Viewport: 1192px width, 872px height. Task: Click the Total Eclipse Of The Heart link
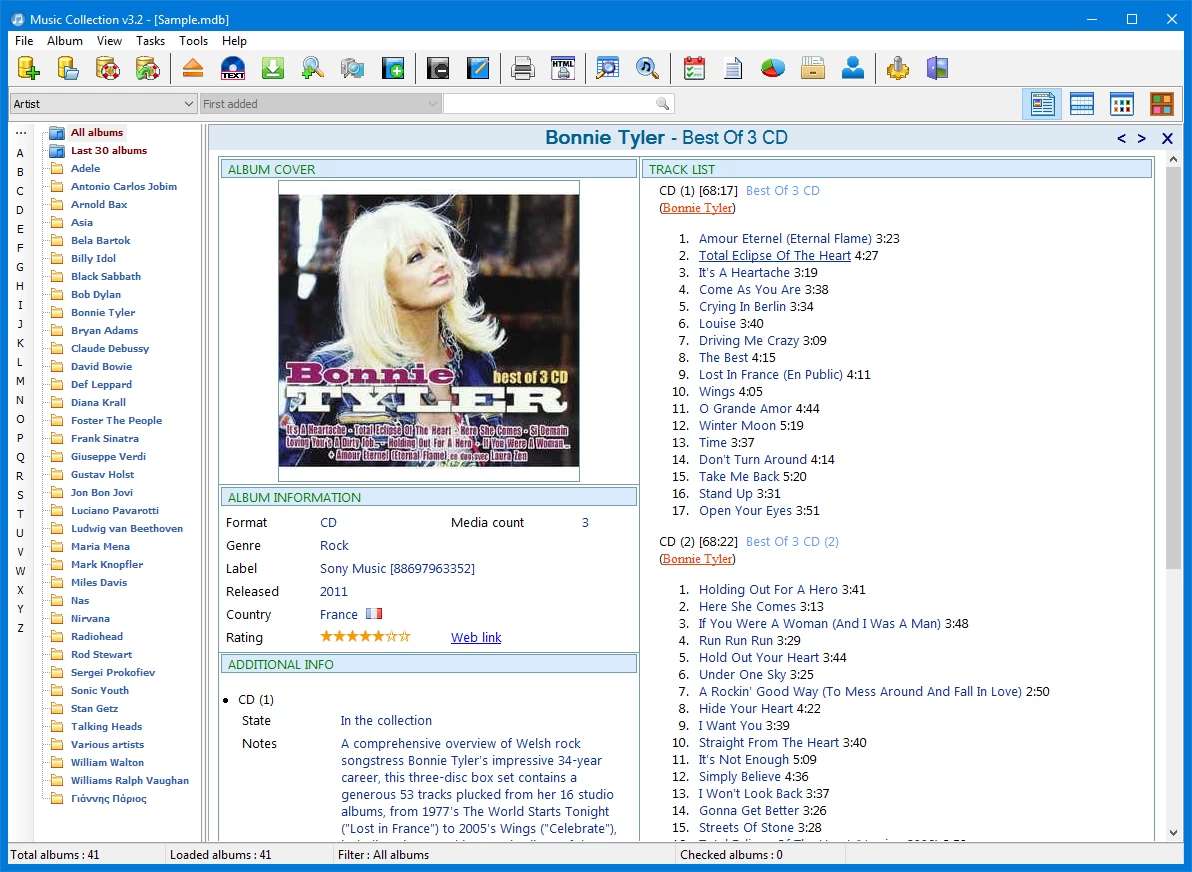click(x=775, y=255)
